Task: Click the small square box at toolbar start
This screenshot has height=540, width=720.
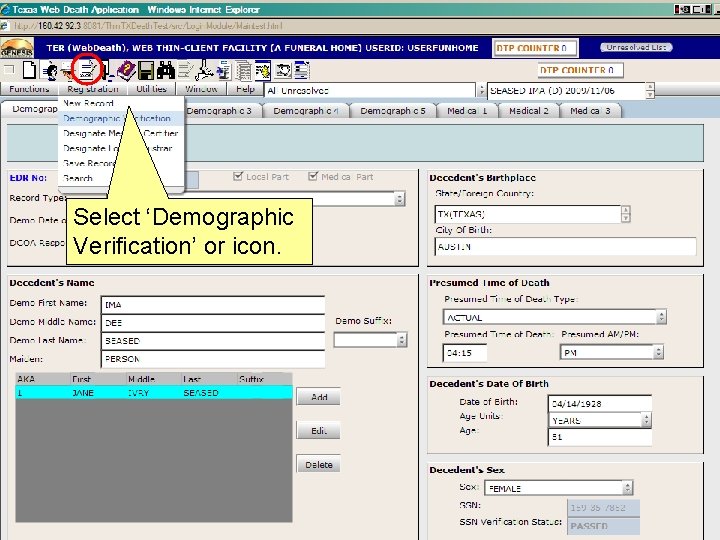Action: point(9,70)
